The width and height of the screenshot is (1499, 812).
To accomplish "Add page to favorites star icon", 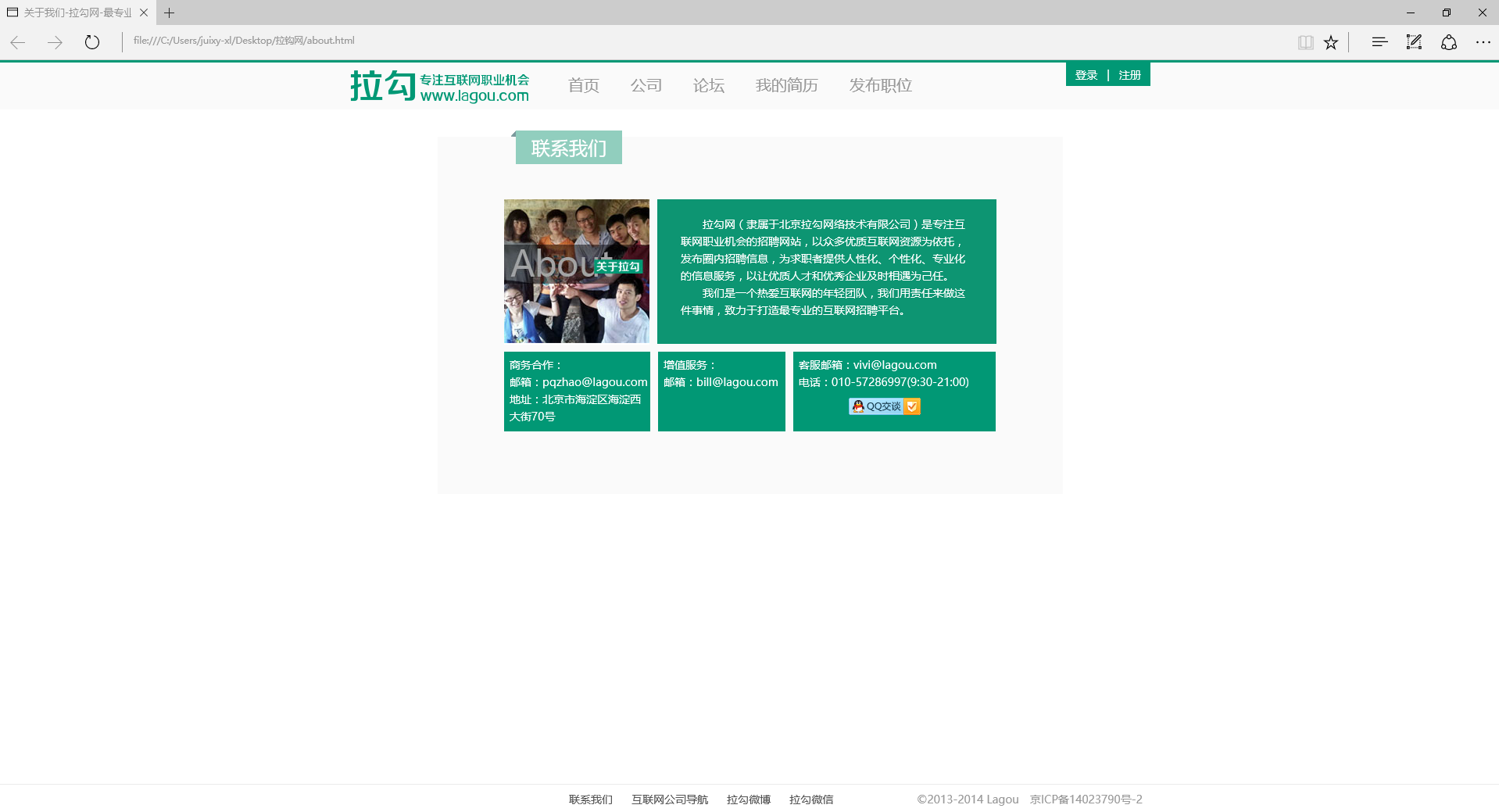I will point(1331,42).
